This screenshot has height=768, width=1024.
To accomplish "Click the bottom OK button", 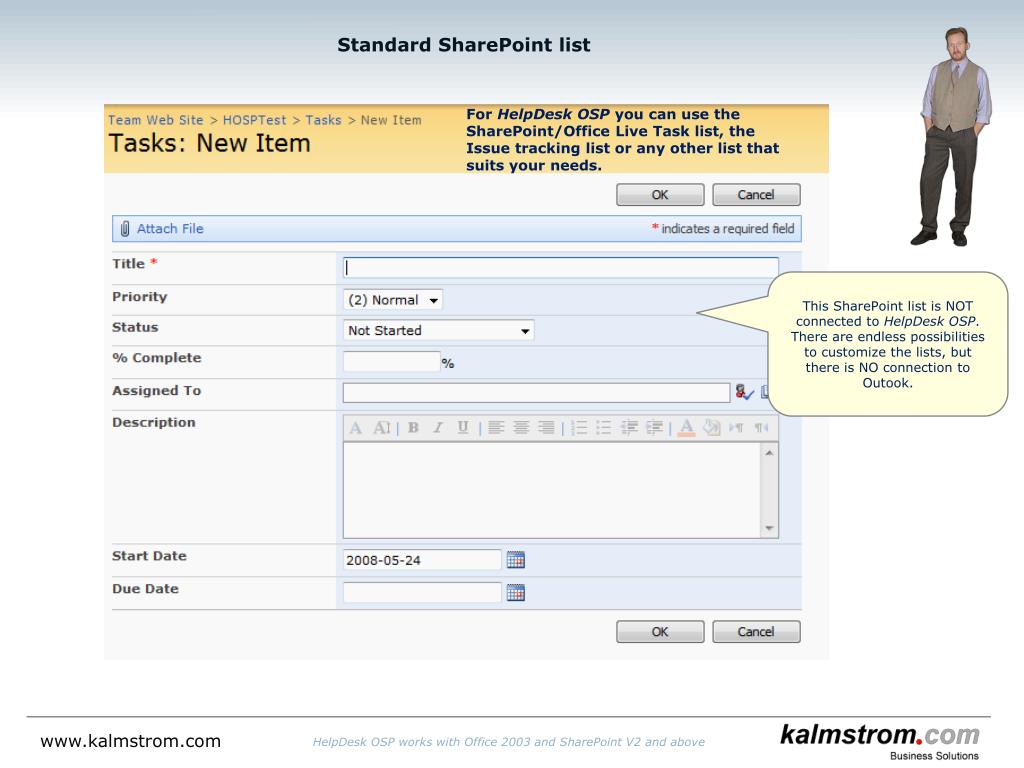I will pos(660,632).
